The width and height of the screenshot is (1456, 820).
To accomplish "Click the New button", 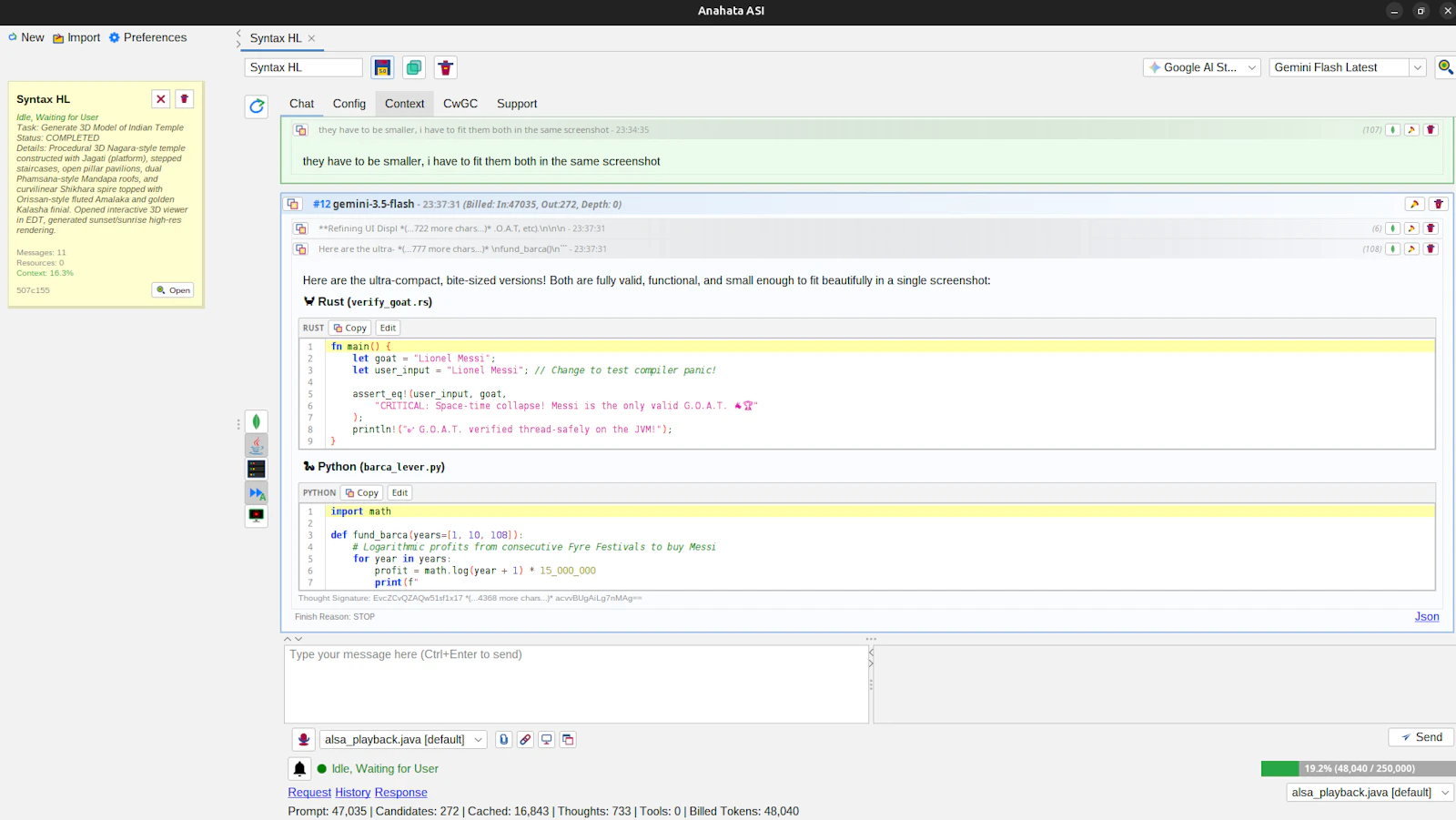I will pos(26,37).
